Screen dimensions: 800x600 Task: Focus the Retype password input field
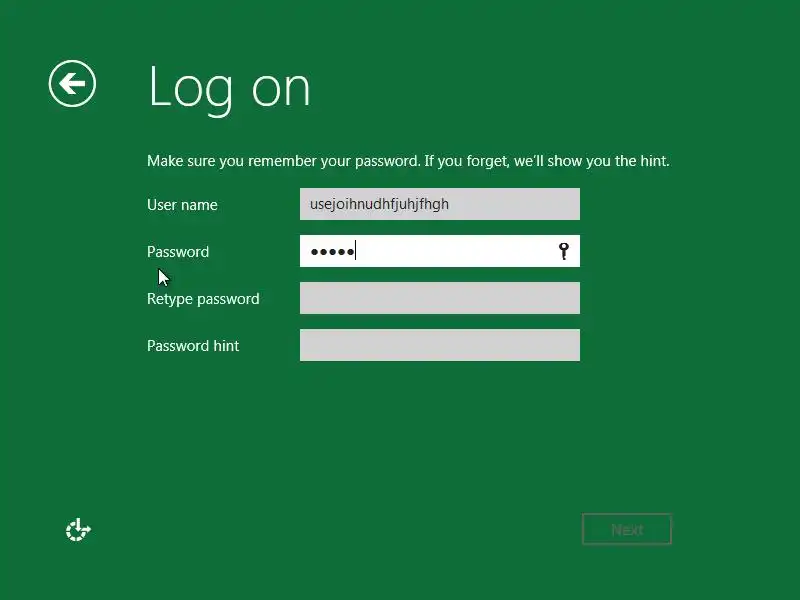(440, 298)
